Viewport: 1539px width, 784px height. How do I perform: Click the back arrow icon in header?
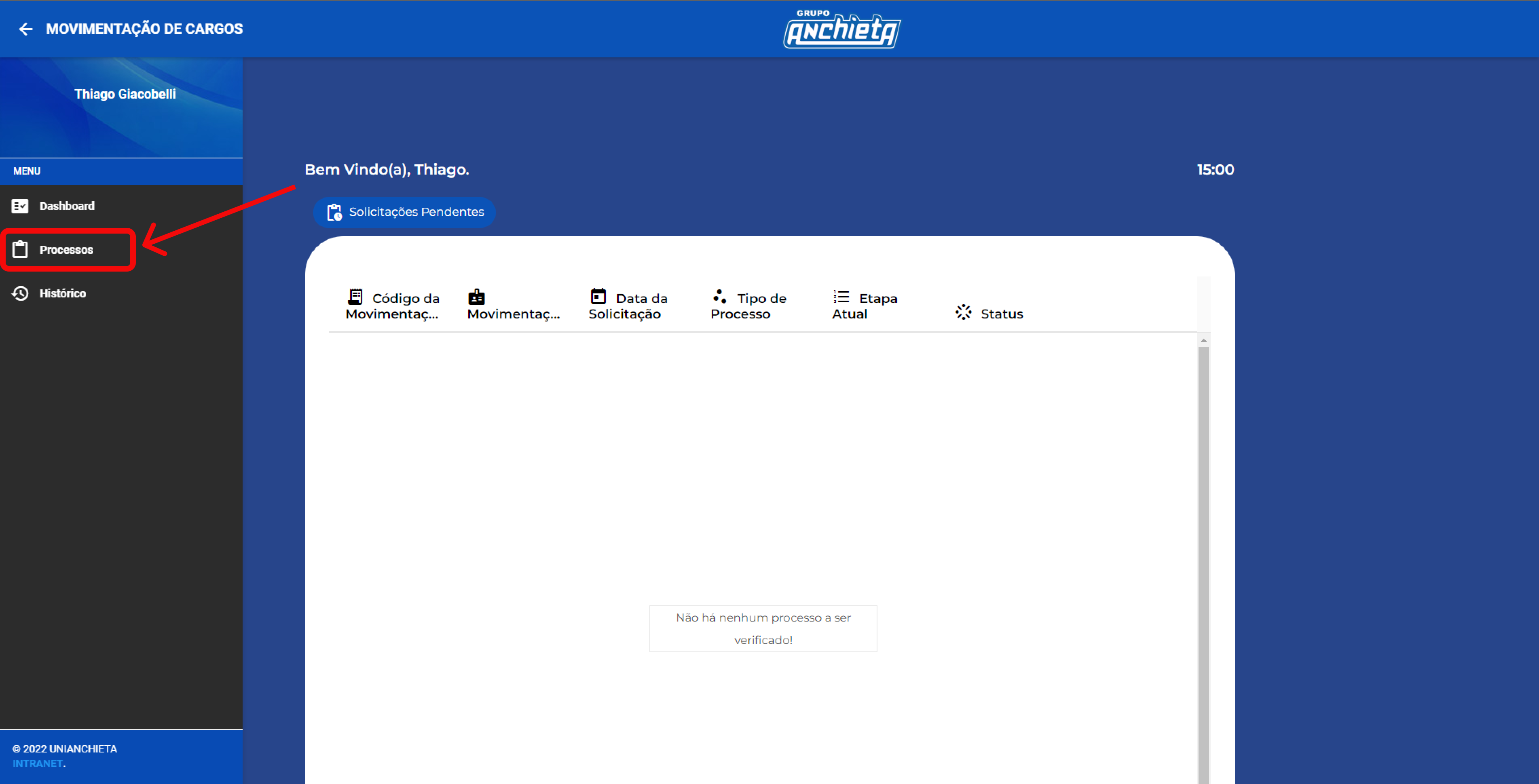point(26,29)
